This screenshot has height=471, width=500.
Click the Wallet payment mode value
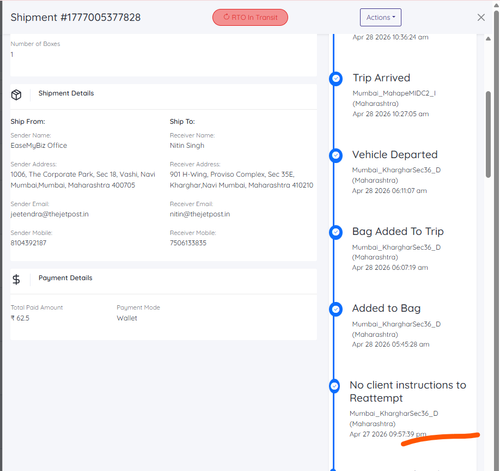coord(127,318)
